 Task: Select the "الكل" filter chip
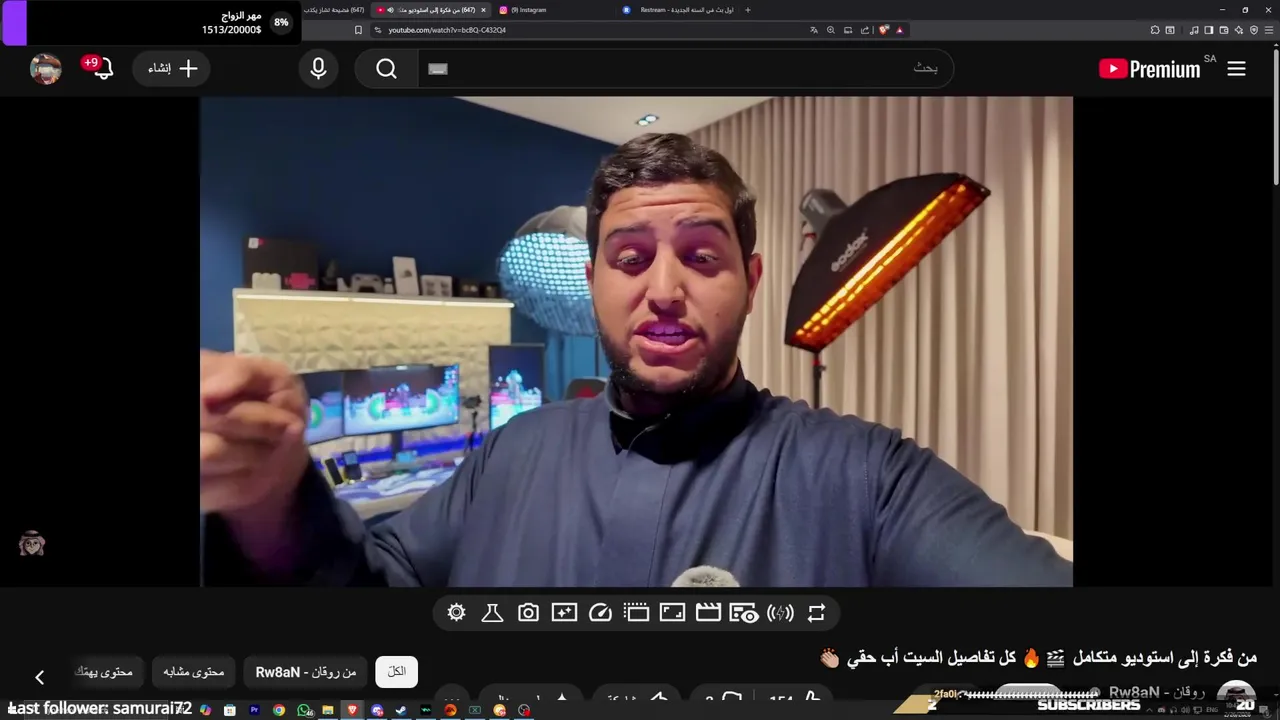coord(396,672)
